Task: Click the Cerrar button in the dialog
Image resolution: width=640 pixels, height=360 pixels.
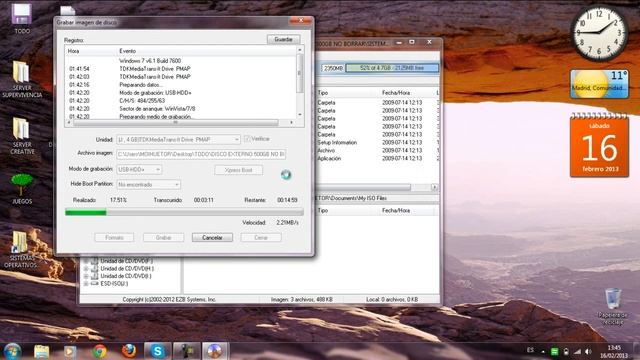Action: pos(261,238)
